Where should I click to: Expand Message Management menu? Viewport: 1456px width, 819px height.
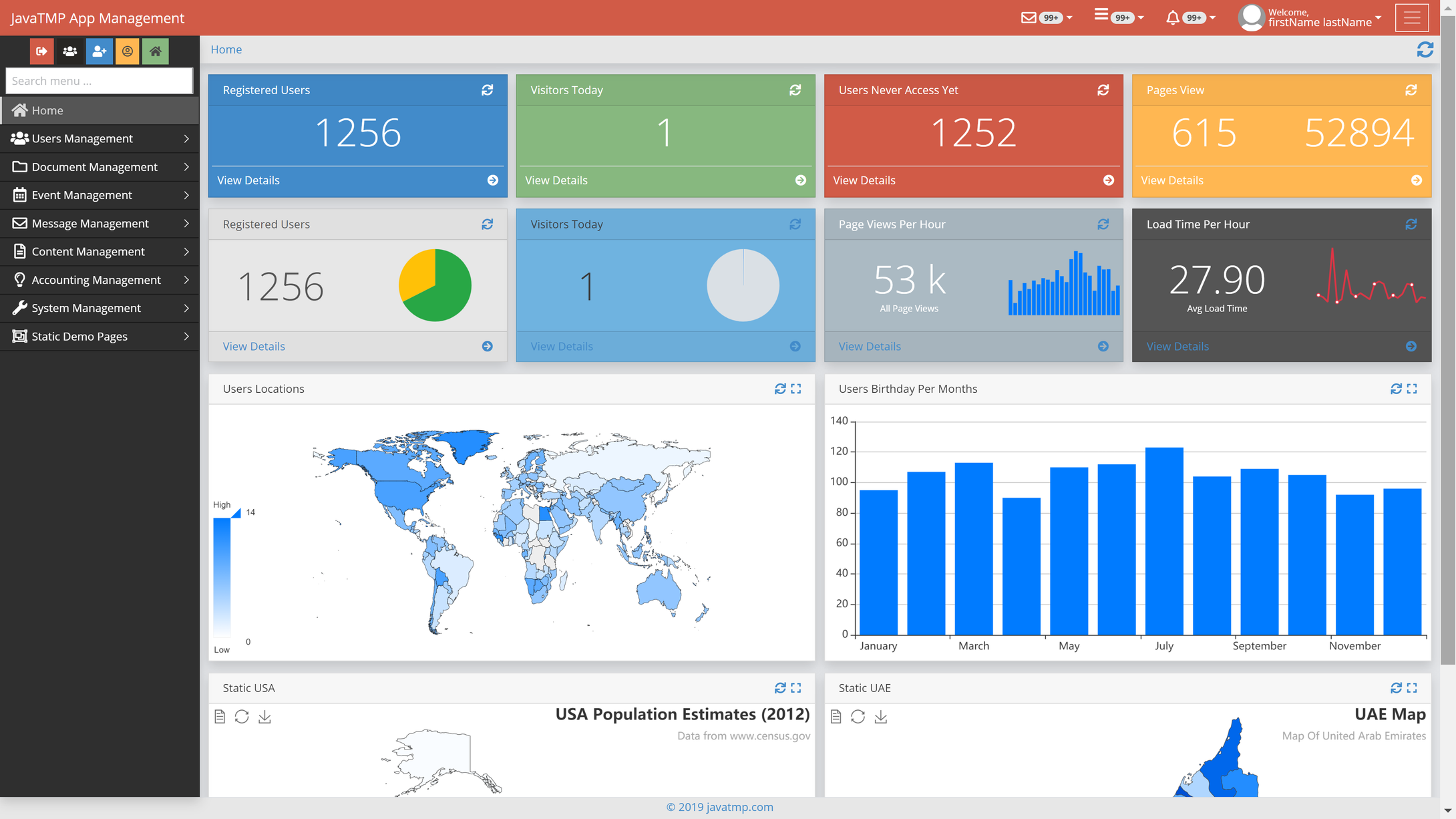[100, 223]
